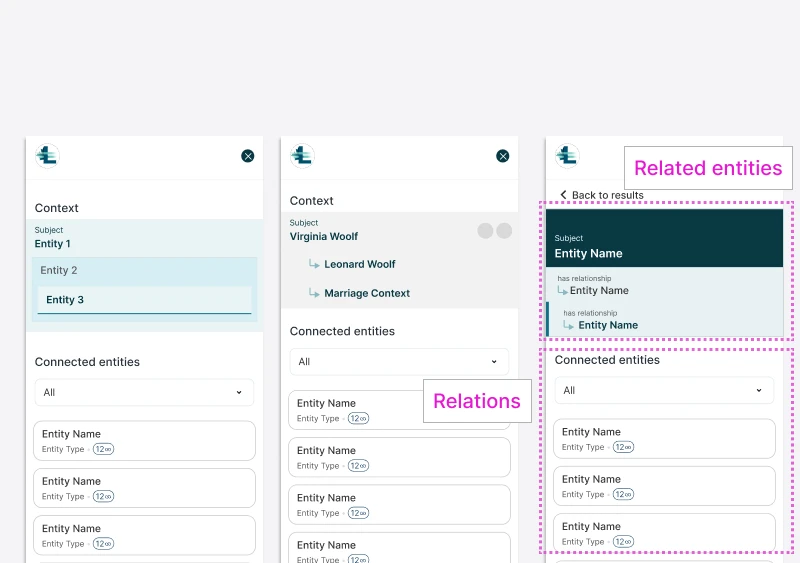Close the middle panel with the X icon
The image size is (800, 563).
pyautogui.click(x=503, y=156)
